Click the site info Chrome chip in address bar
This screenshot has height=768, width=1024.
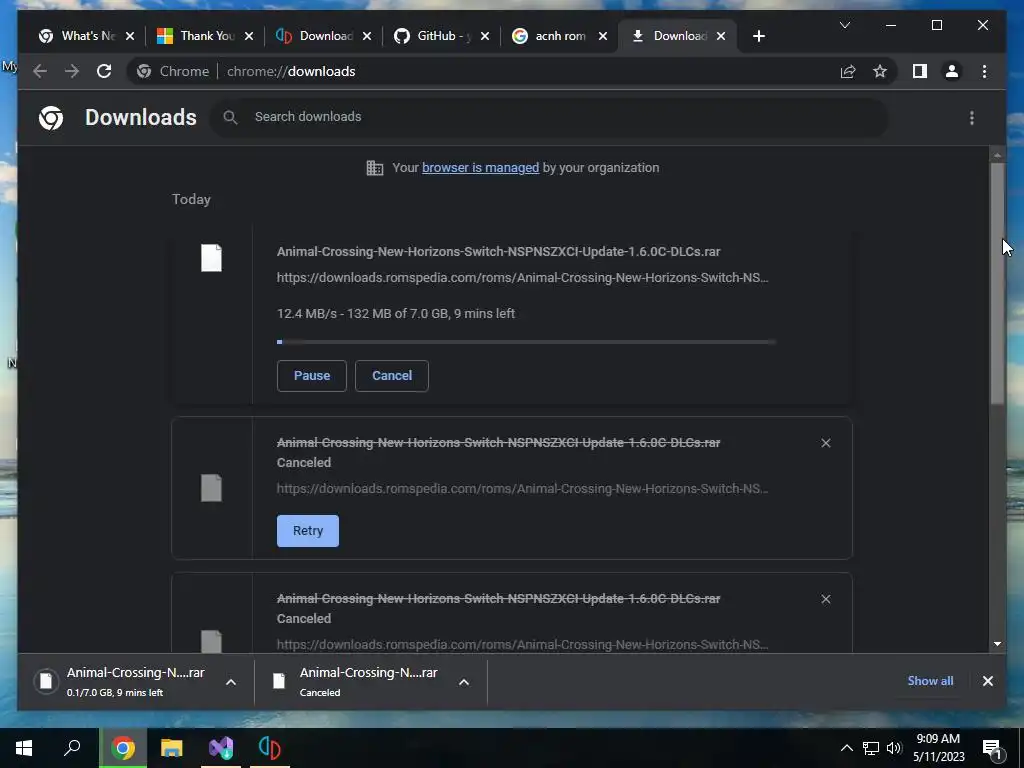point(174,71)
